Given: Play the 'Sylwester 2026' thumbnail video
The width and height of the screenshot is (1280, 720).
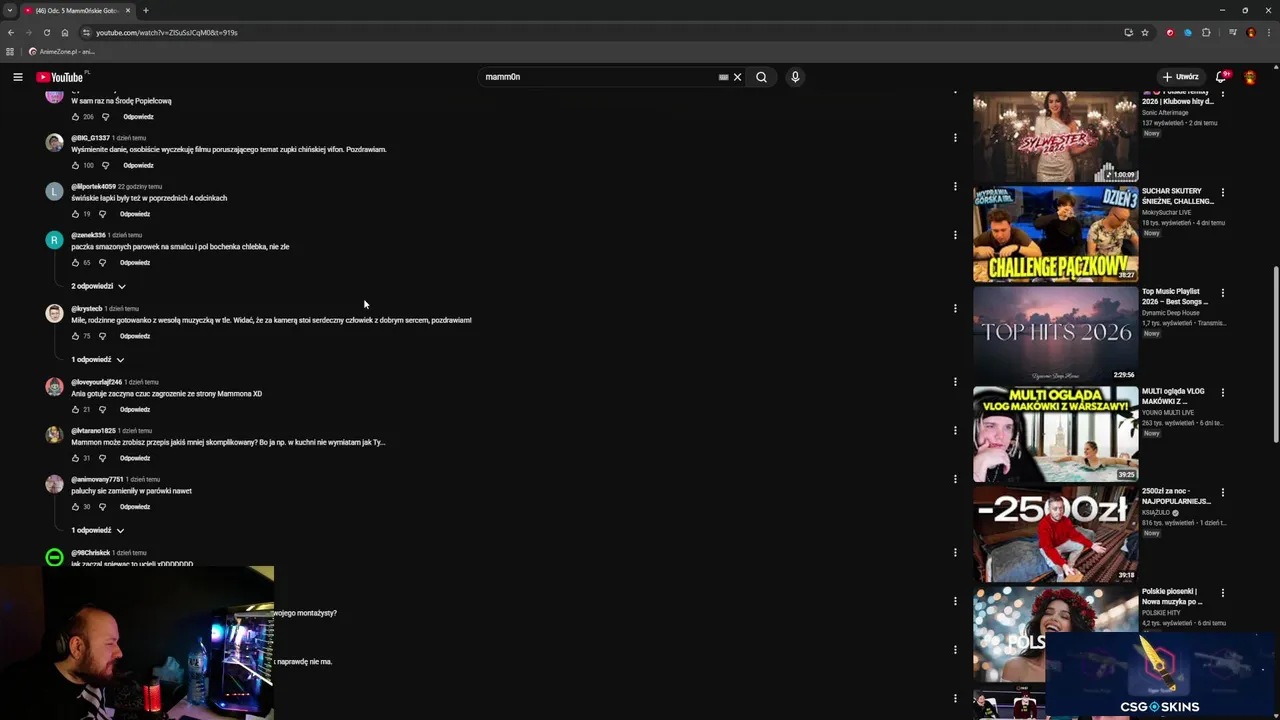Looking at the screenshot, I should tap(1055, 136).
